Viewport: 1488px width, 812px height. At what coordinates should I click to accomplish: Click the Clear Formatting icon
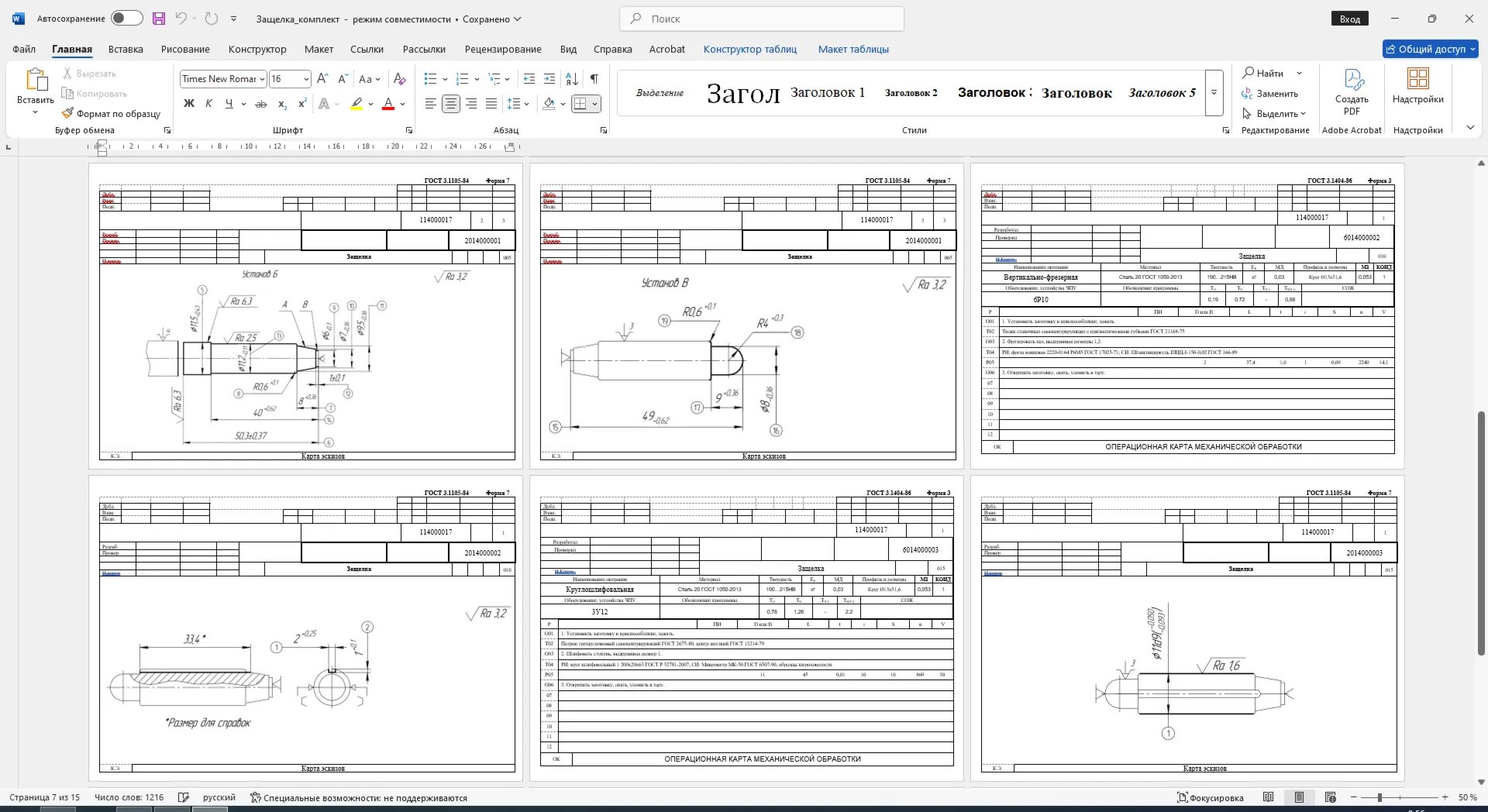pos(399,79)
